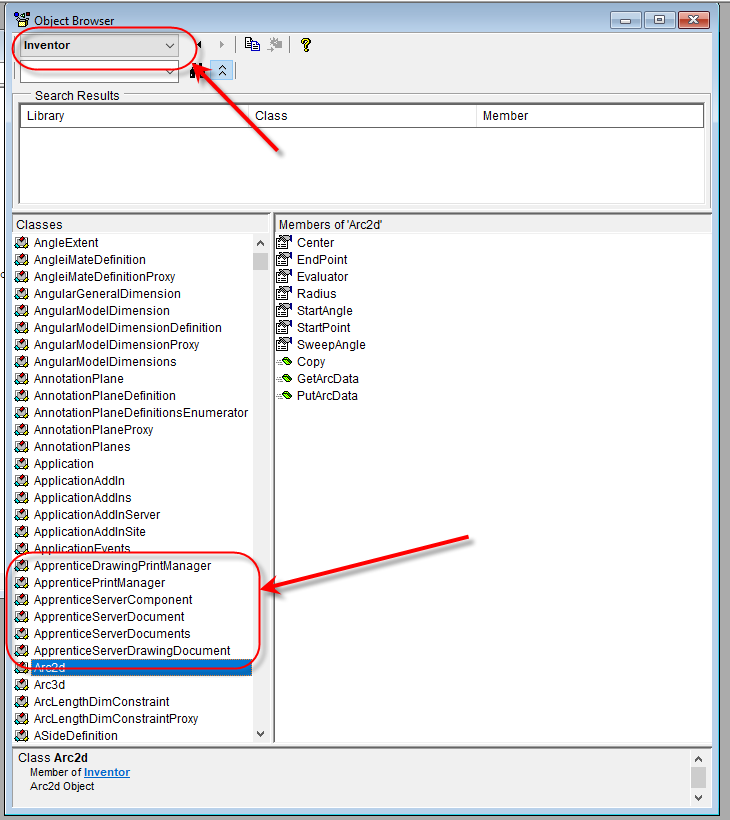Click Classes list scroll up arrow
This screenshot has width=730, height=820.
260,243
